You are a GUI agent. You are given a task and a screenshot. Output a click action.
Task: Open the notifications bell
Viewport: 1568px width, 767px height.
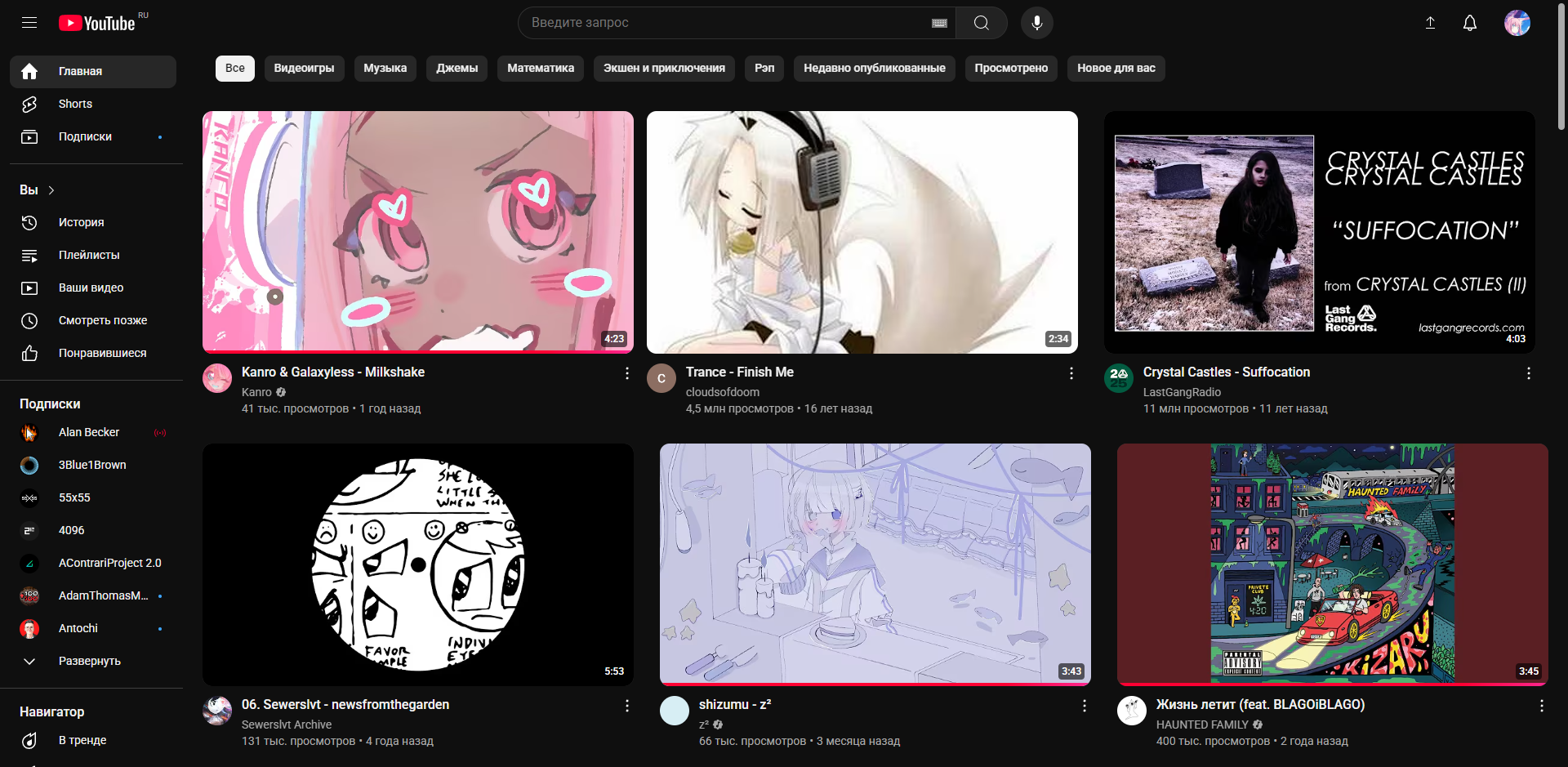(1470, 23)
